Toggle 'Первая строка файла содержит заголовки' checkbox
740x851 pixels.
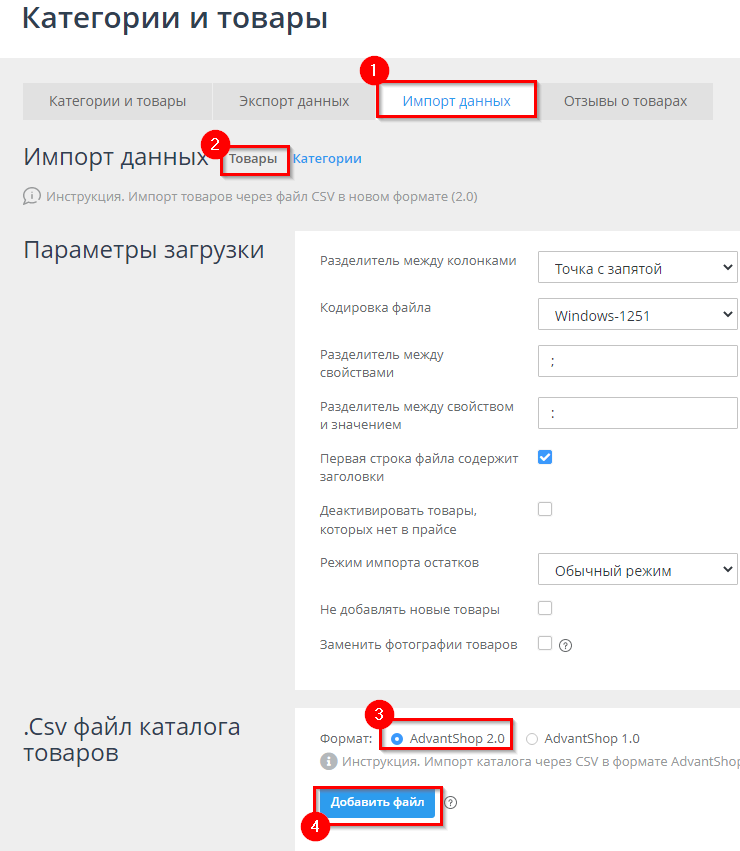click(545, 458)
